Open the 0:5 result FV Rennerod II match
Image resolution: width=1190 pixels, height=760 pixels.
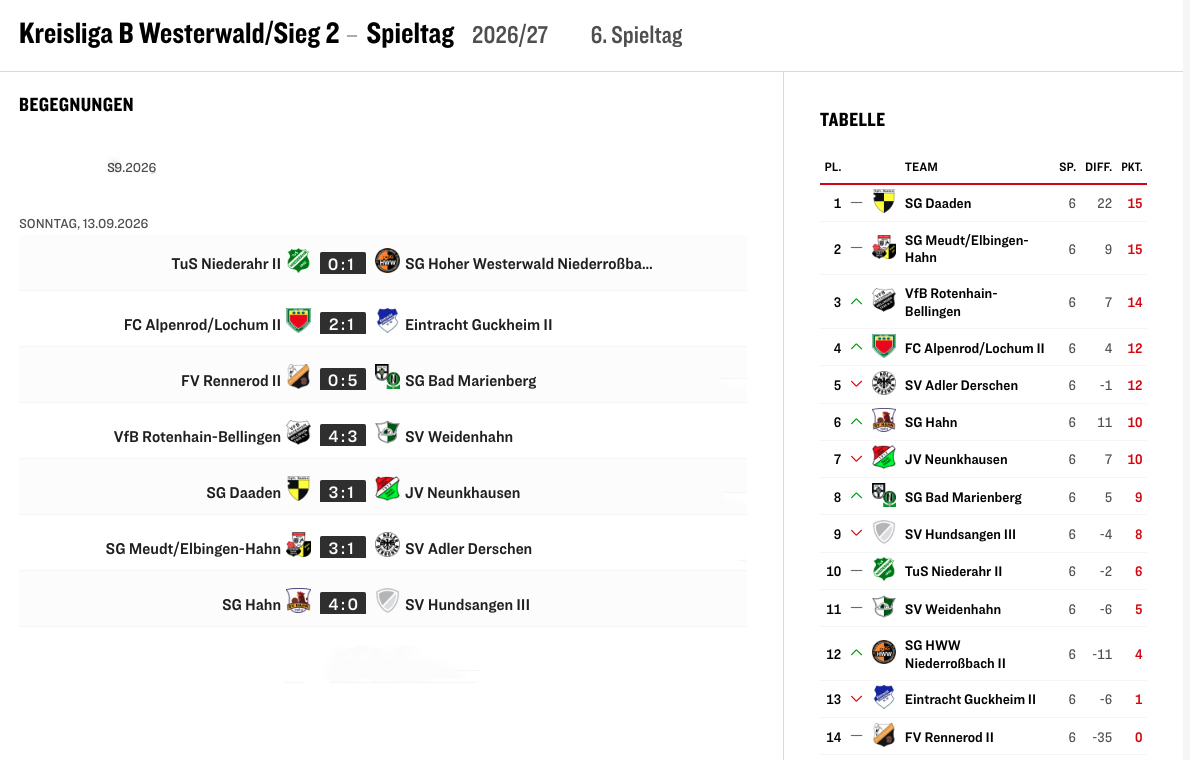pos(342,380)
